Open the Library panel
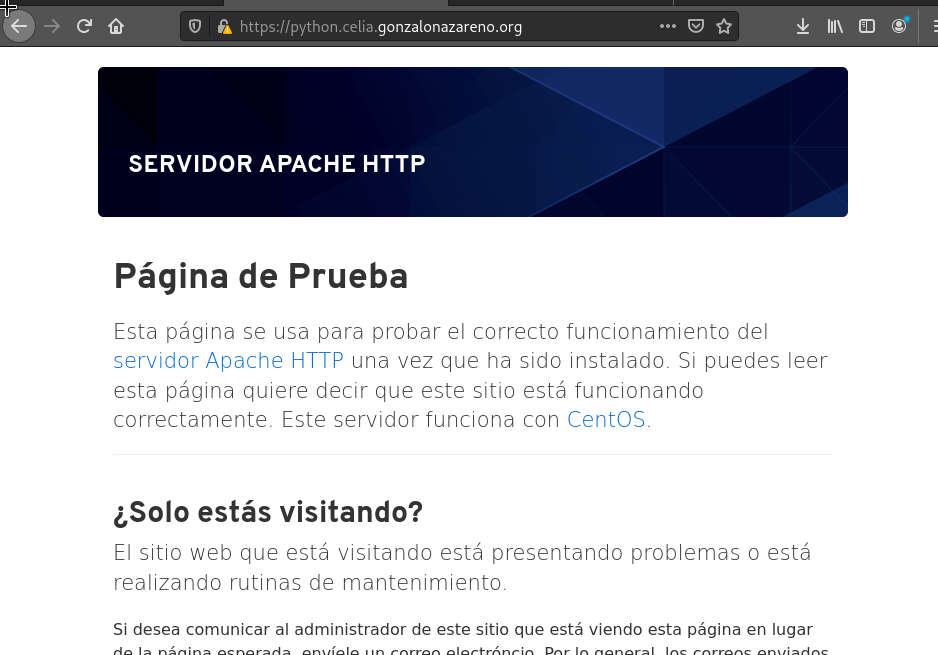Viewport: 938px width, 655px height. 835,26
